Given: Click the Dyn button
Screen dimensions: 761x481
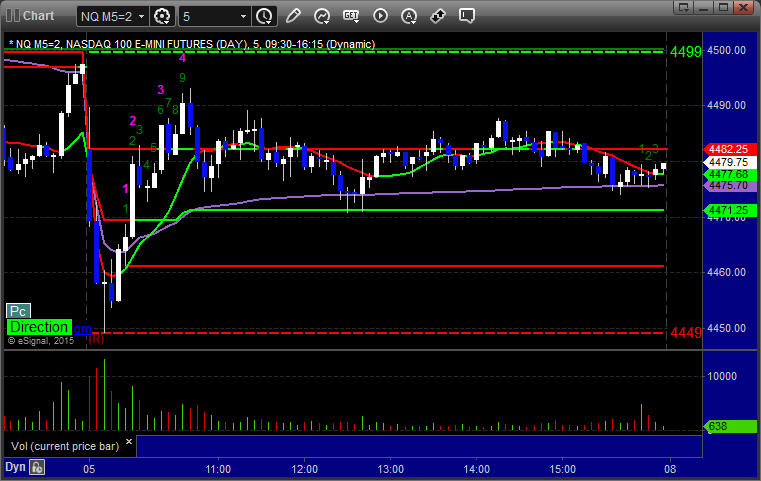Looking at the screenshot, I should point(15,467).
